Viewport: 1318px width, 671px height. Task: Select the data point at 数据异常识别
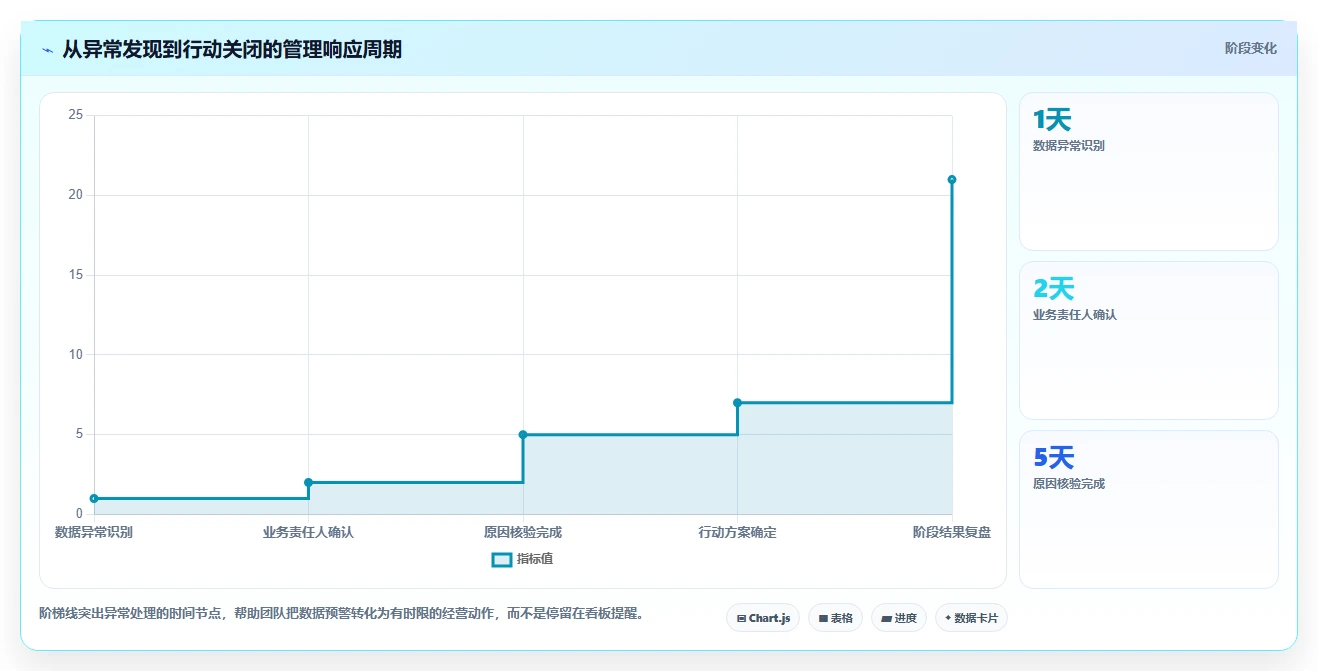[94, 498]
